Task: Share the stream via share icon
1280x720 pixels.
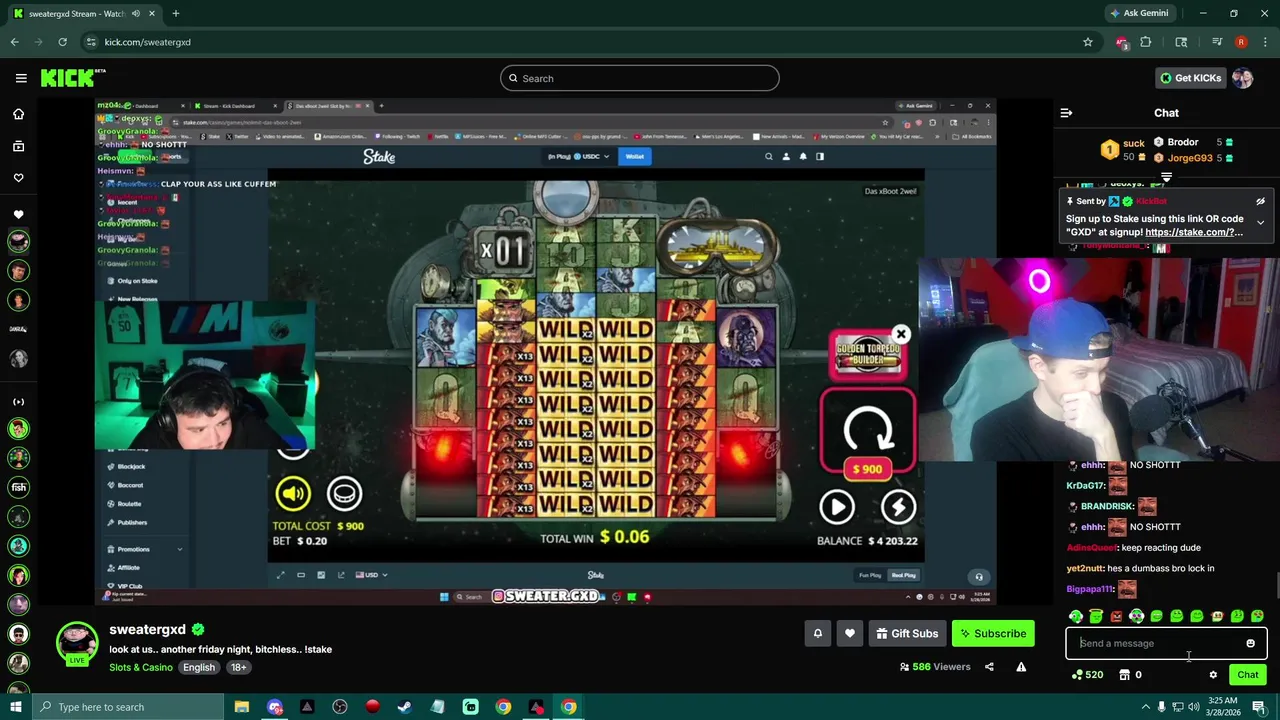Action: [989, 667]
